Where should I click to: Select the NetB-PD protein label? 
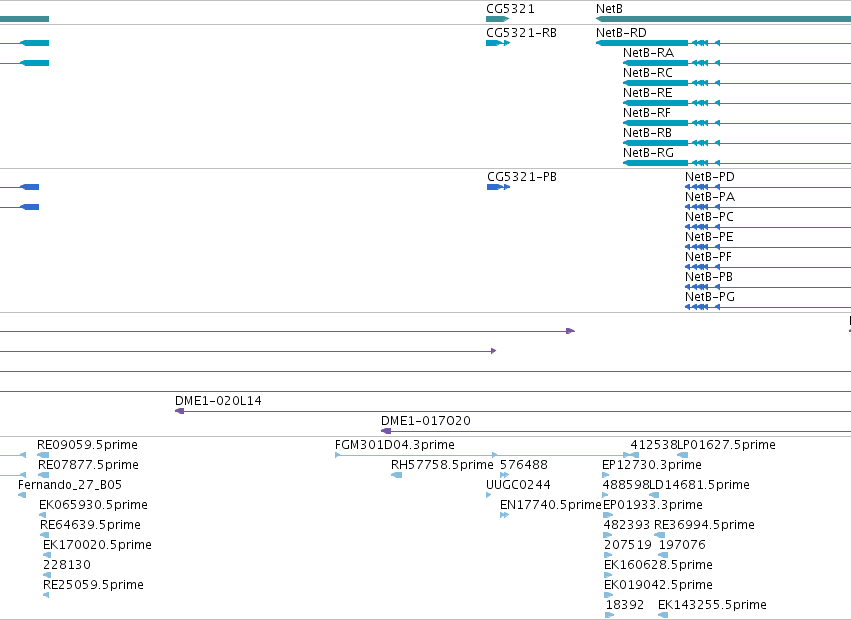point(710,177)
